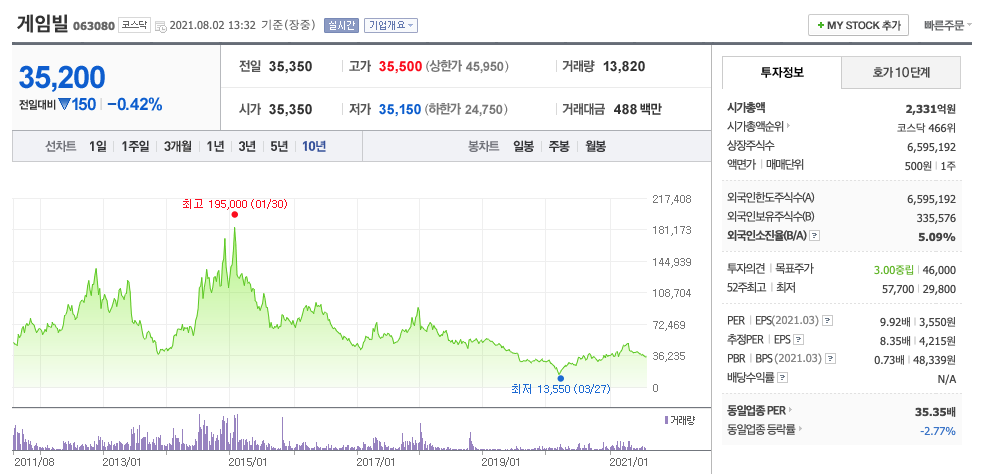Click the 2015/01 chart axis label
The height and width of the screenshot is (474, 995).
point(250,461)
